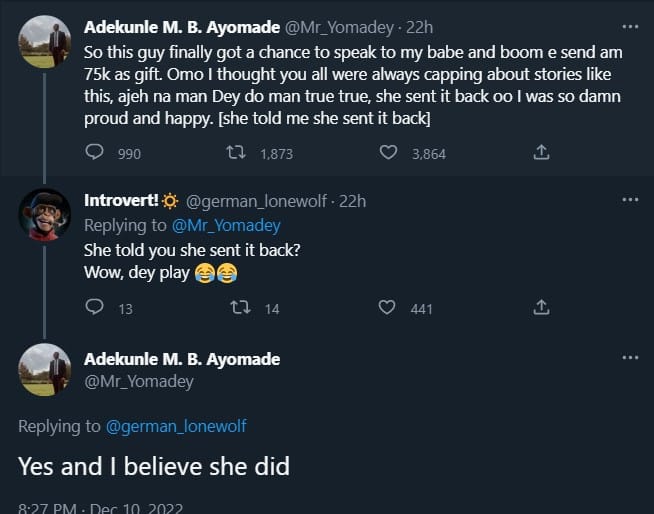This screenshot has height=514, width=654.
Task: Open more options on the first tweet
Action: click(x=629, y=26)
